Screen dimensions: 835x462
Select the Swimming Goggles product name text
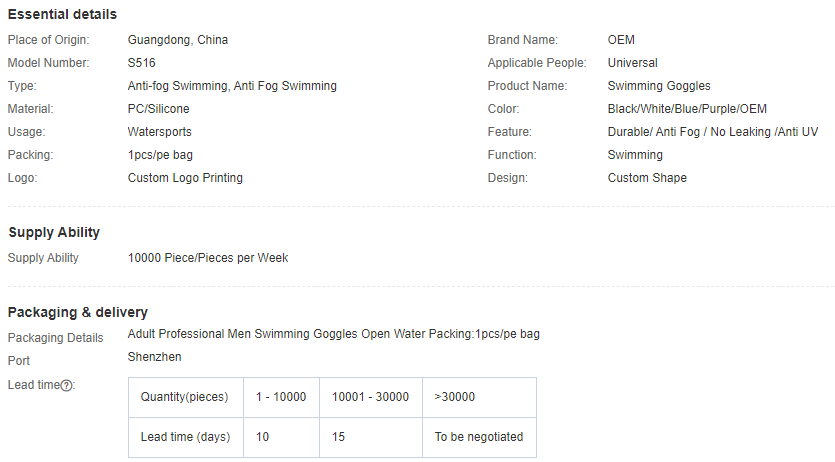[659, 86]
